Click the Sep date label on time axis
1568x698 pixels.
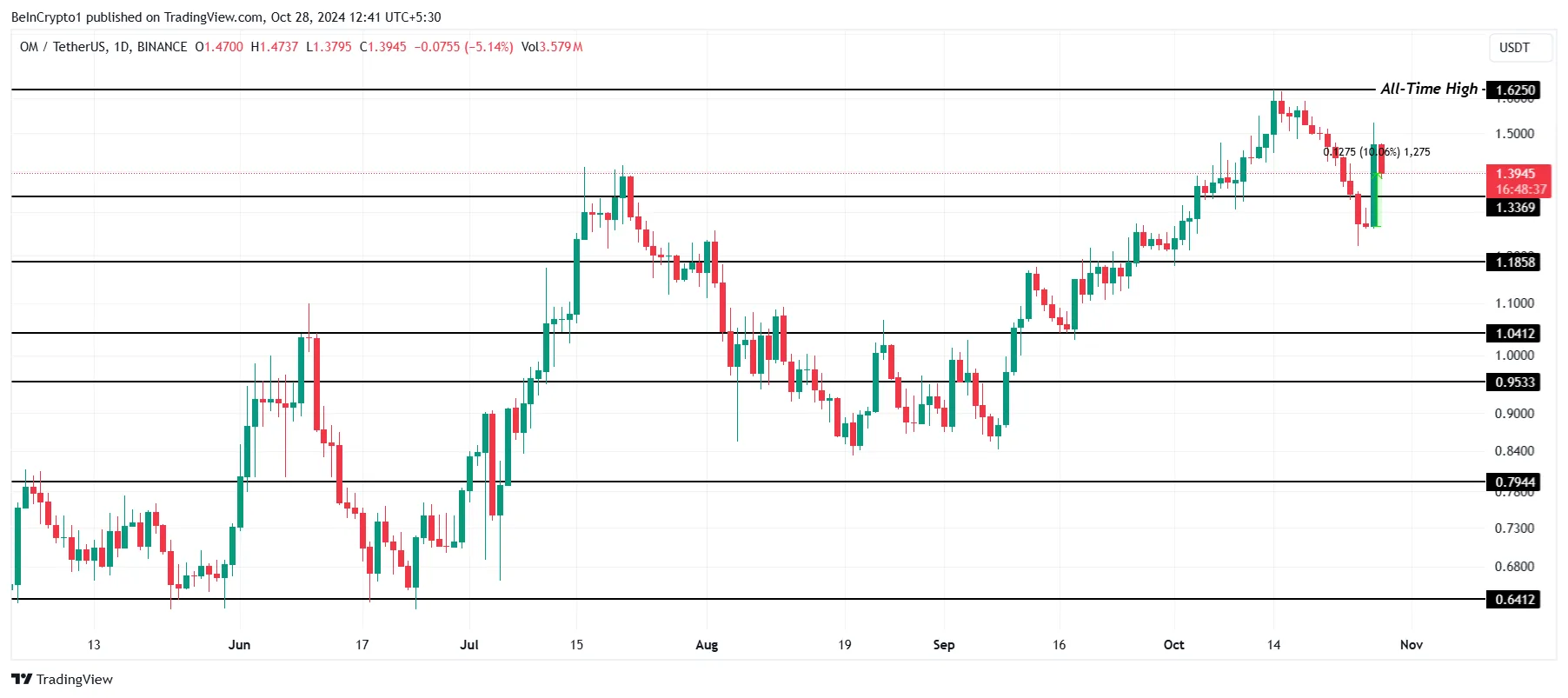tap(944, 644)
